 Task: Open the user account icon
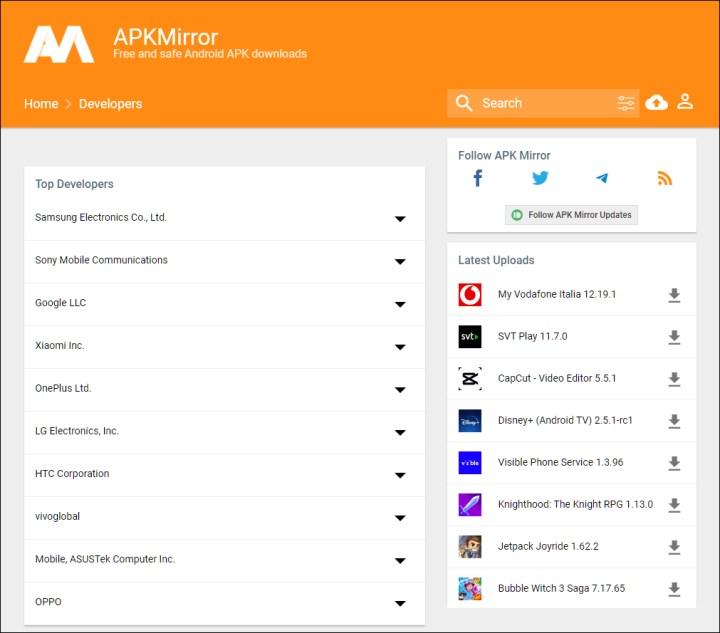tap(685, 102)
